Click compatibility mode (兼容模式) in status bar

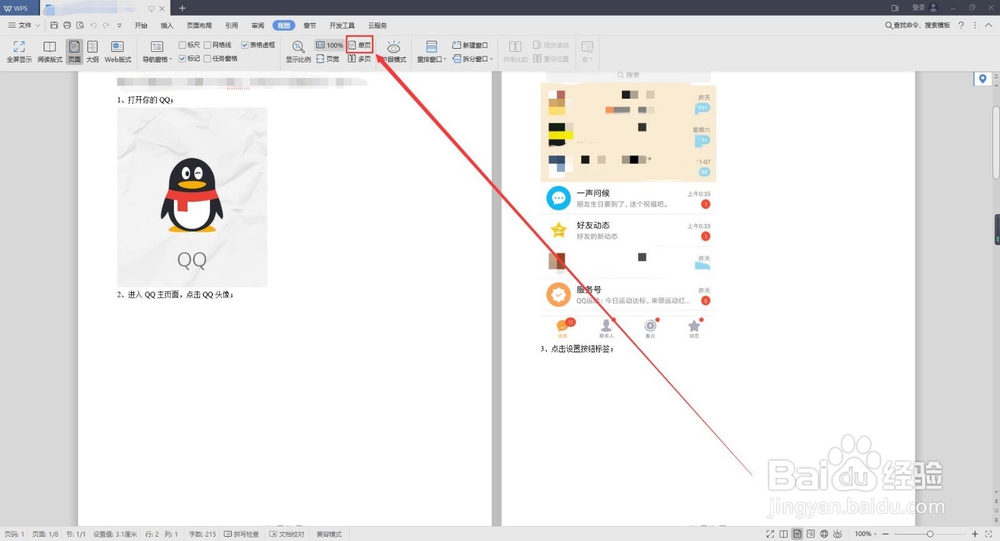click(x=329, y=534)
